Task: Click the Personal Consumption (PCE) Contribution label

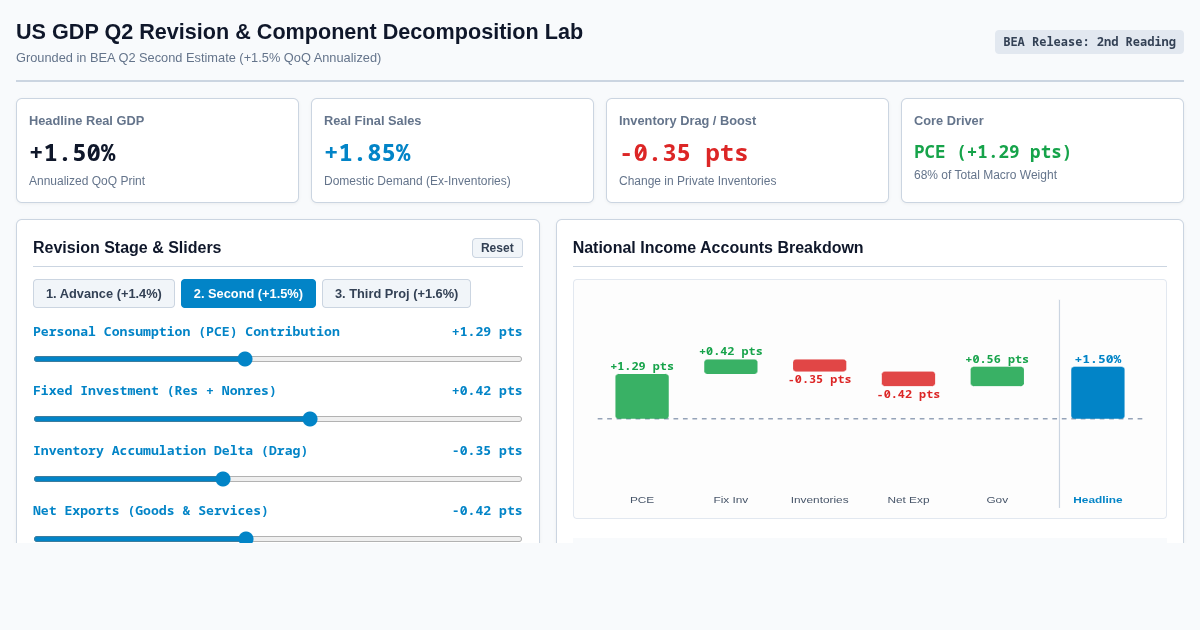Action: point(186,331)
